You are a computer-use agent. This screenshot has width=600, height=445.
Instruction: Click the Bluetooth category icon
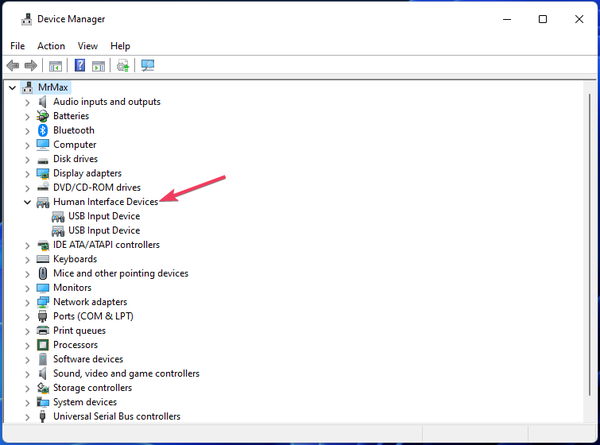click(x=43, y=130)
